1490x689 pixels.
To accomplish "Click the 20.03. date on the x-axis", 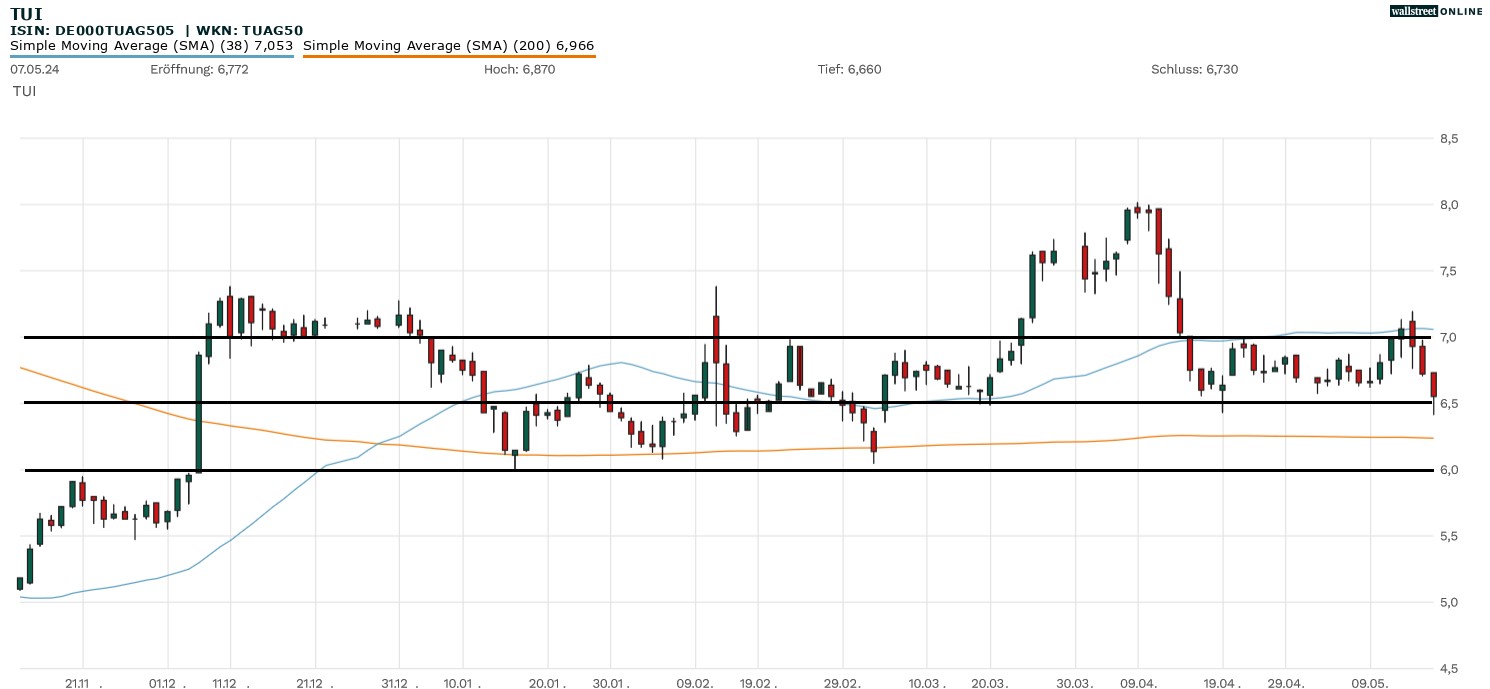I will coord(990,682).
